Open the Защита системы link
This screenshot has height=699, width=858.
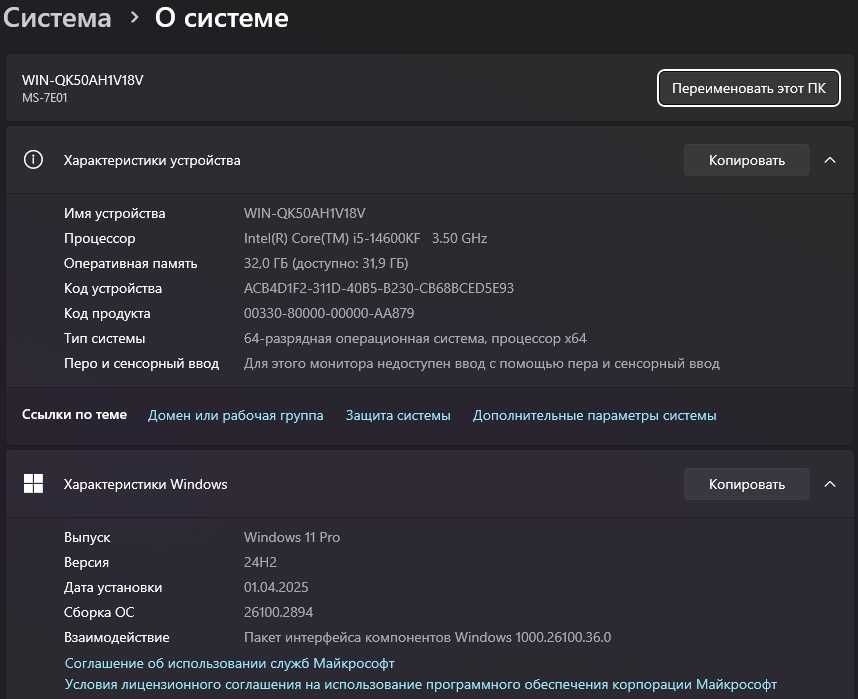tap(398, 415)
